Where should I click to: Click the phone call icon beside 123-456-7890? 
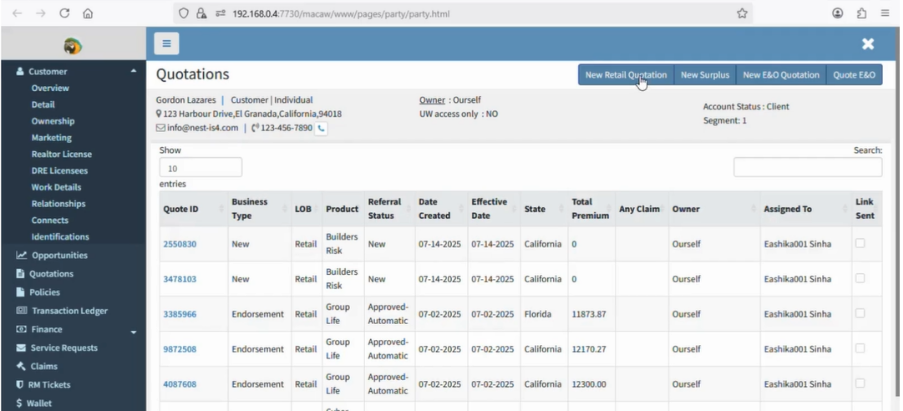pos(322,128)
